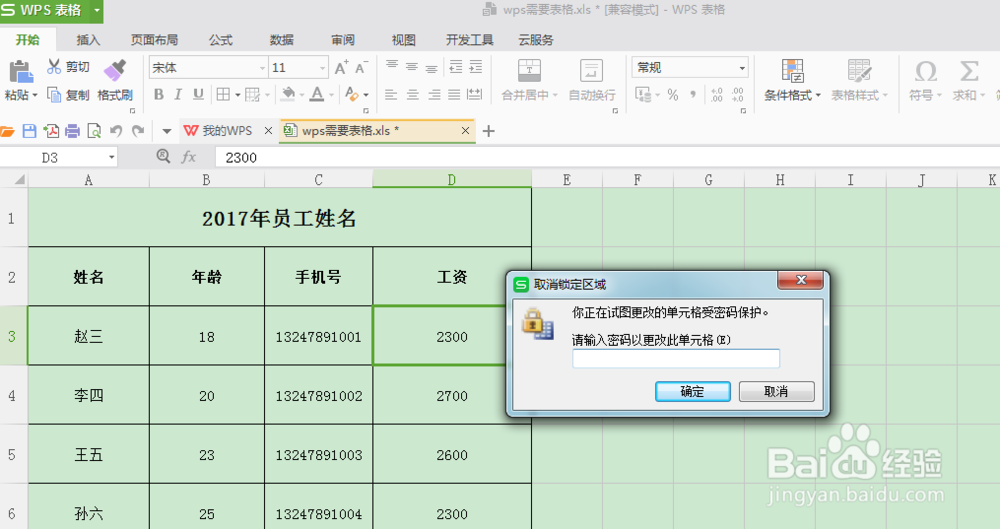Open the font size dropdown showing 11
1000x529 pixels.
click(x=322, y=68)
